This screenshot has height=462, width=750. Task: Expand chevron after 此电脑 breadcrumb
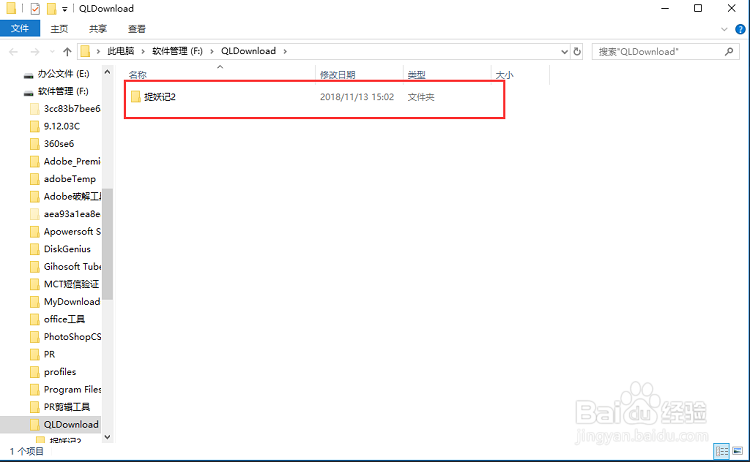[x=143, y=51]
